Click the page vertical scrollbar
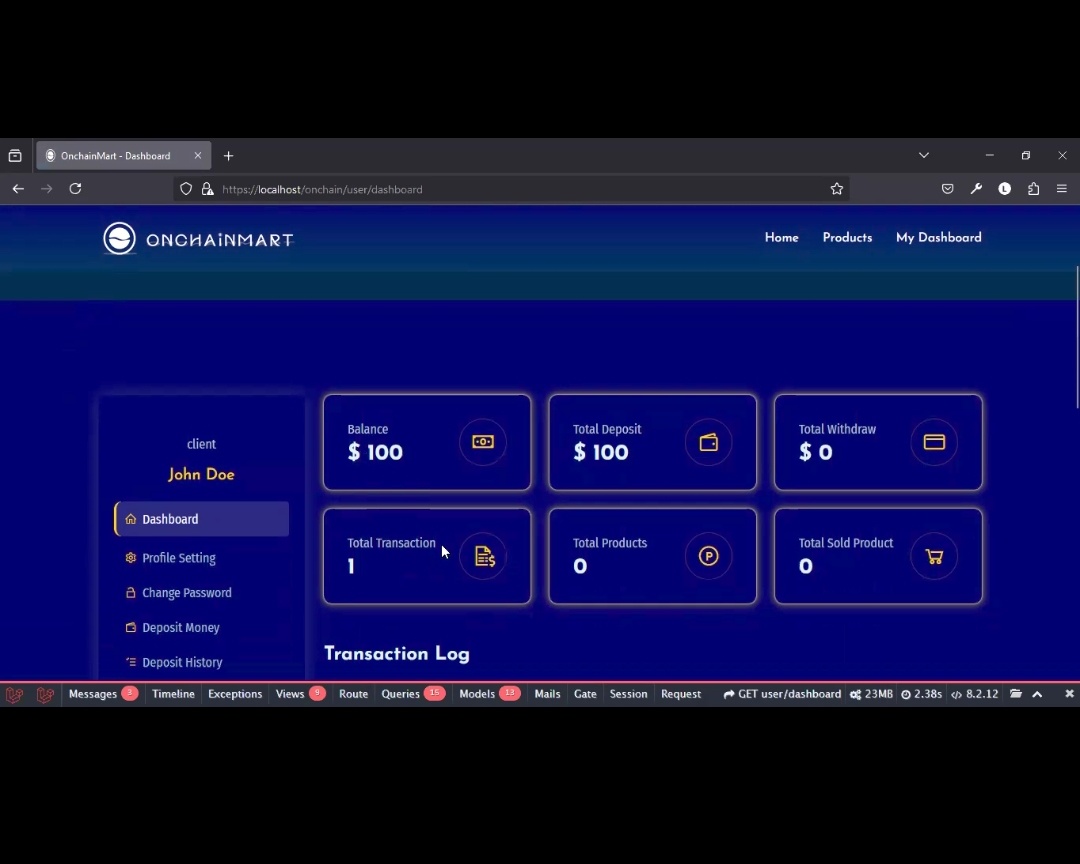The width and height of the screenshot is (1080, 864). tap(1077, 338)
